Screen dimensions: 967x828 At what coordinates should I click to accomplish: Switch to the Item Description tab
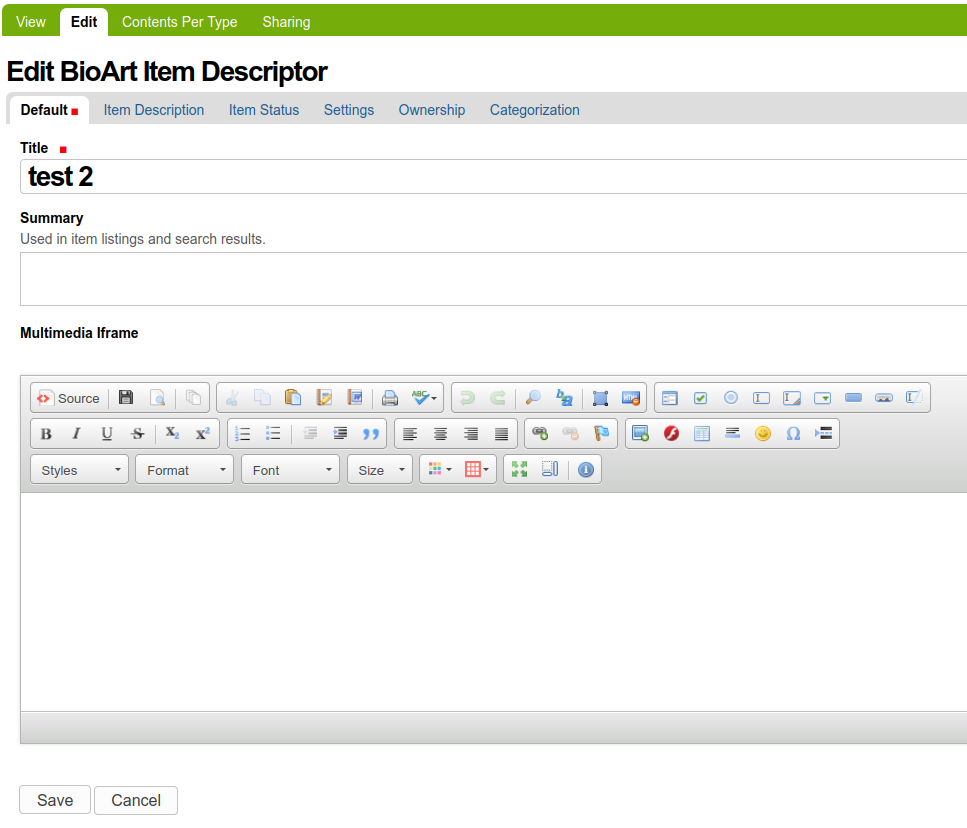[x=154, y=110]
